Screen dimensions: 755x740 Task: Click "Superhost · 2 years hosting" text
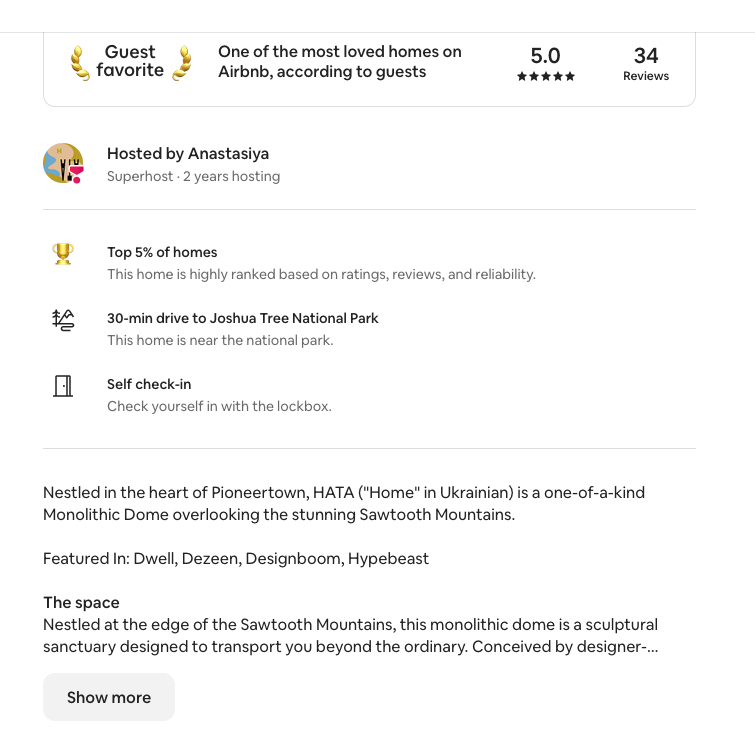193,177
